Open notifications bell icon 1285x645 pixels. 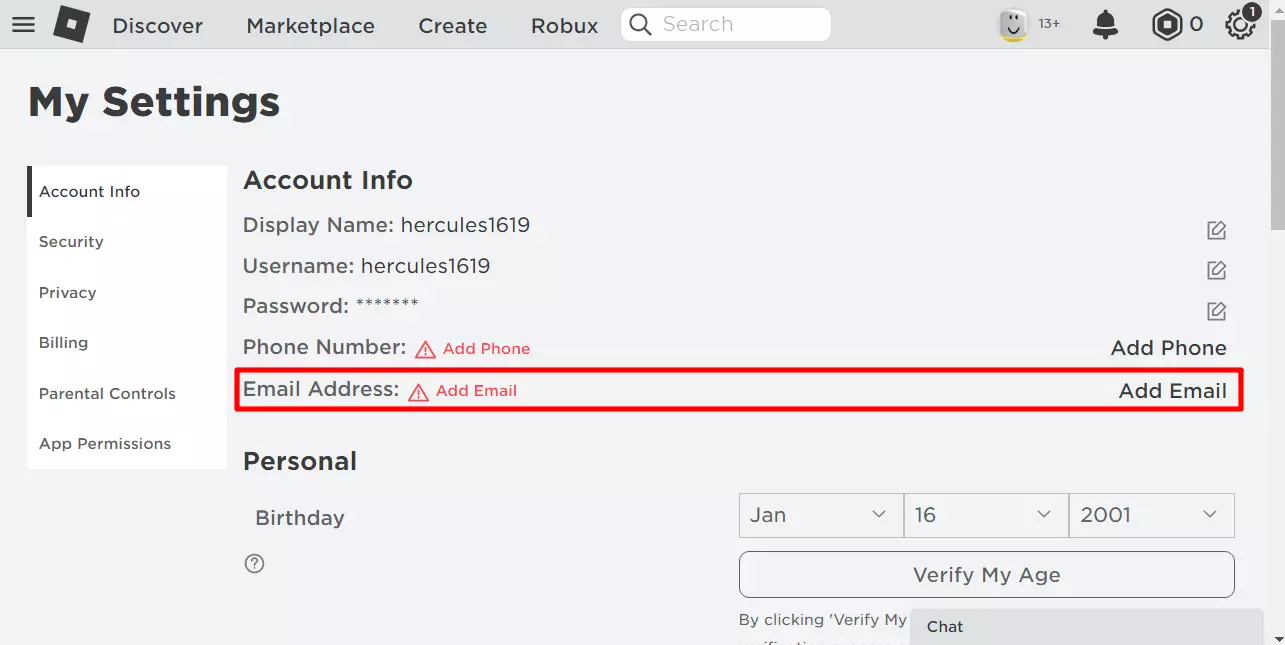1105,25
